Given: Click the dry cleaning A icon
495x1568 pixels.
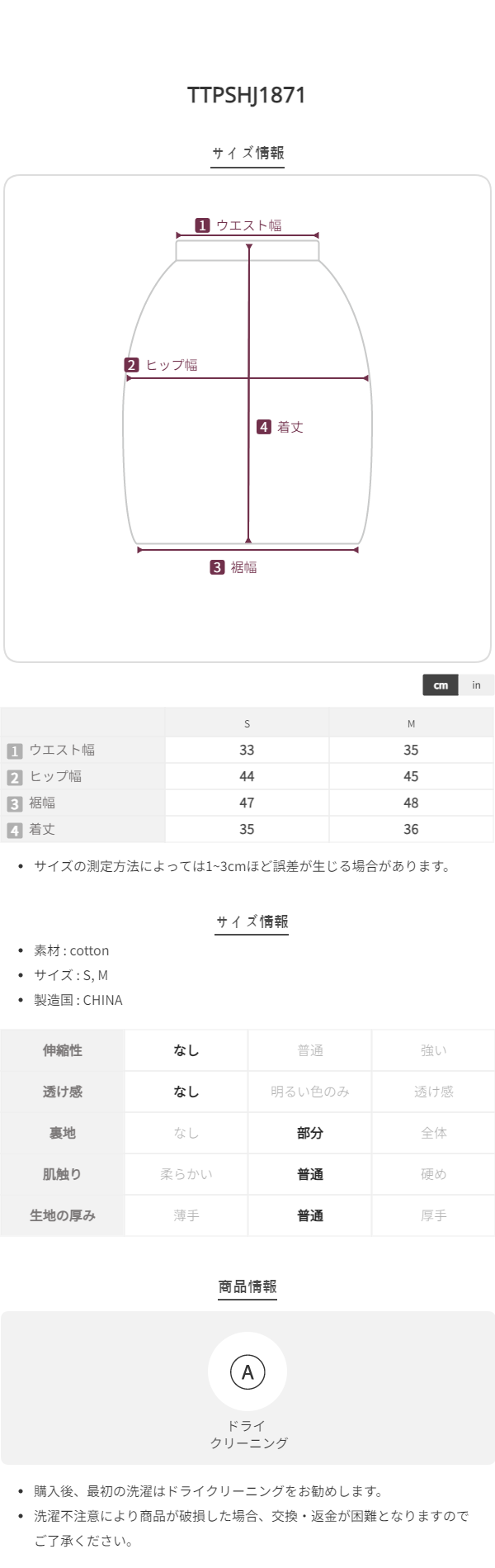Looking at the screenshot, I should click(x=247, y=1371).
